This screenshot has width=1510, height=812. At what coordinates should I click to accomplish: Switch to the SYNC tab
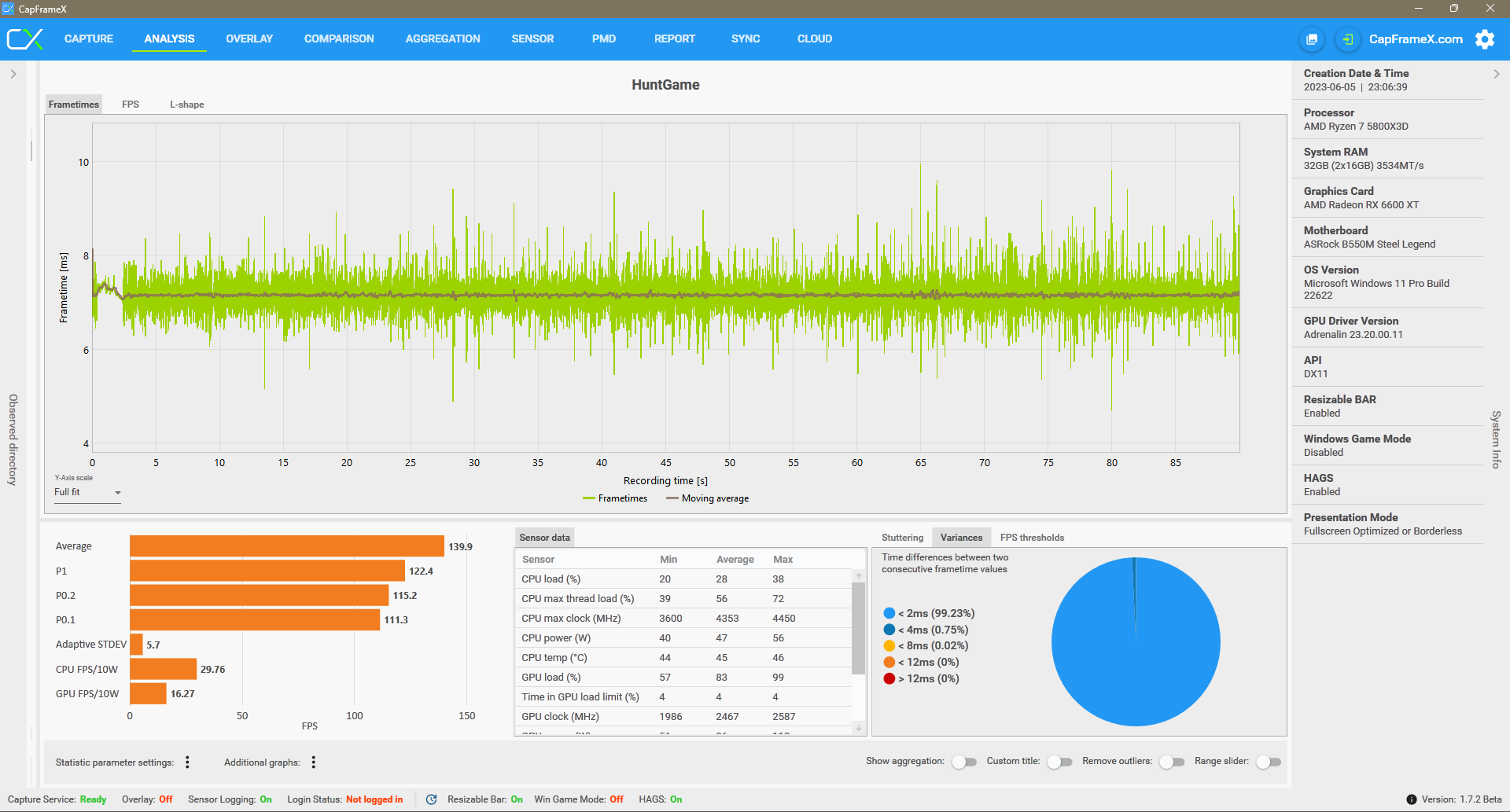coord(746,39)
